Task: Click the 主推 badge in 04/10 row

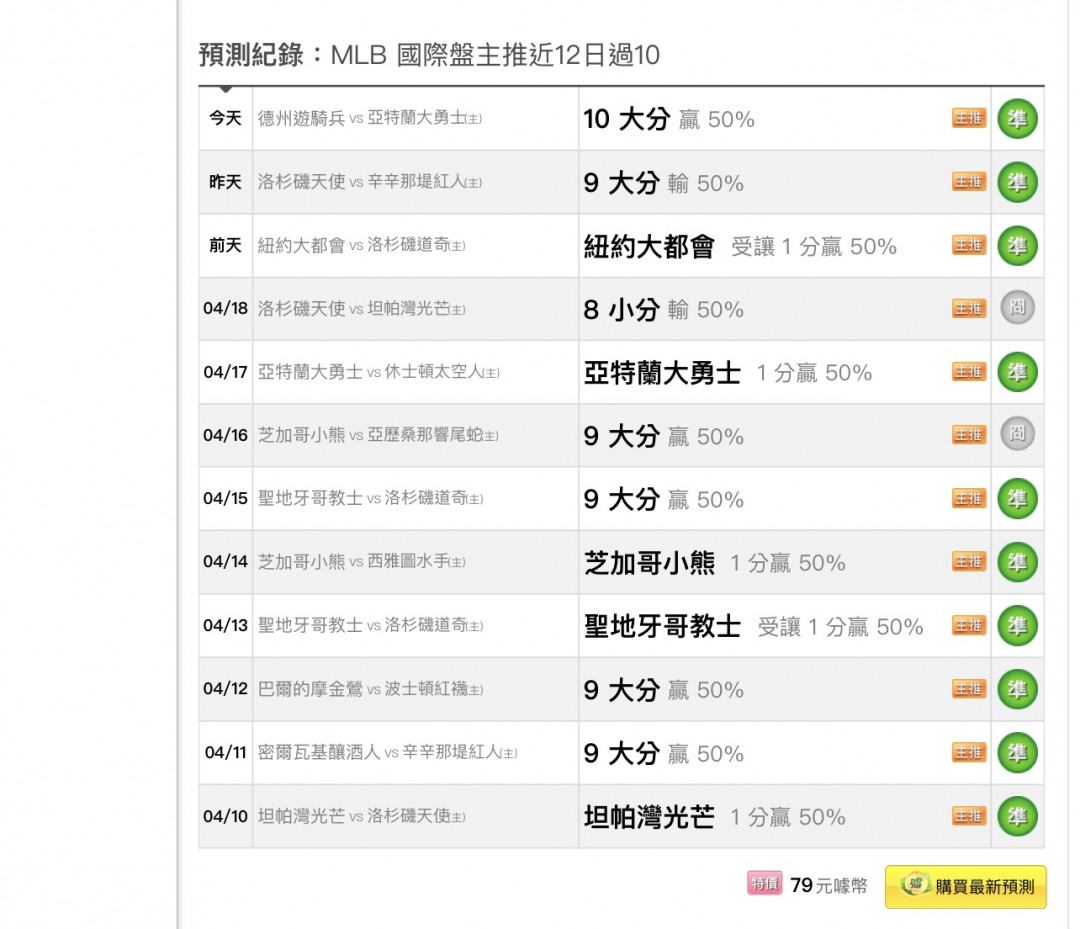Action: 969,816
